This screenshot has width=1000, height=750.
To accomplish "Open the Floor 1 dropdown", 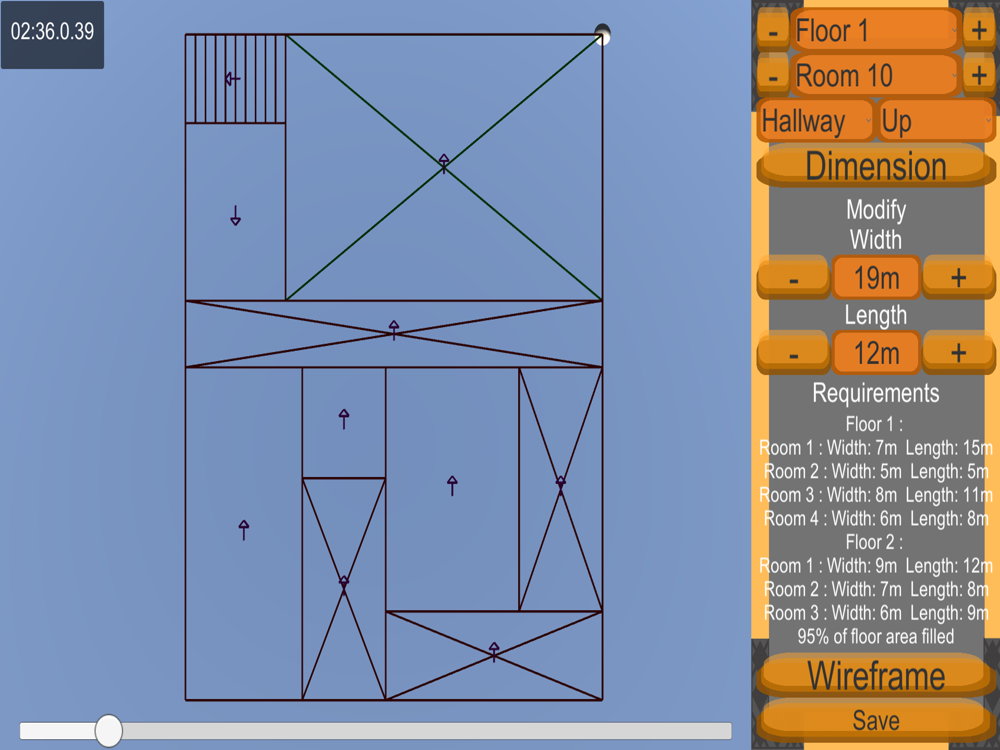I will (876, 31).
